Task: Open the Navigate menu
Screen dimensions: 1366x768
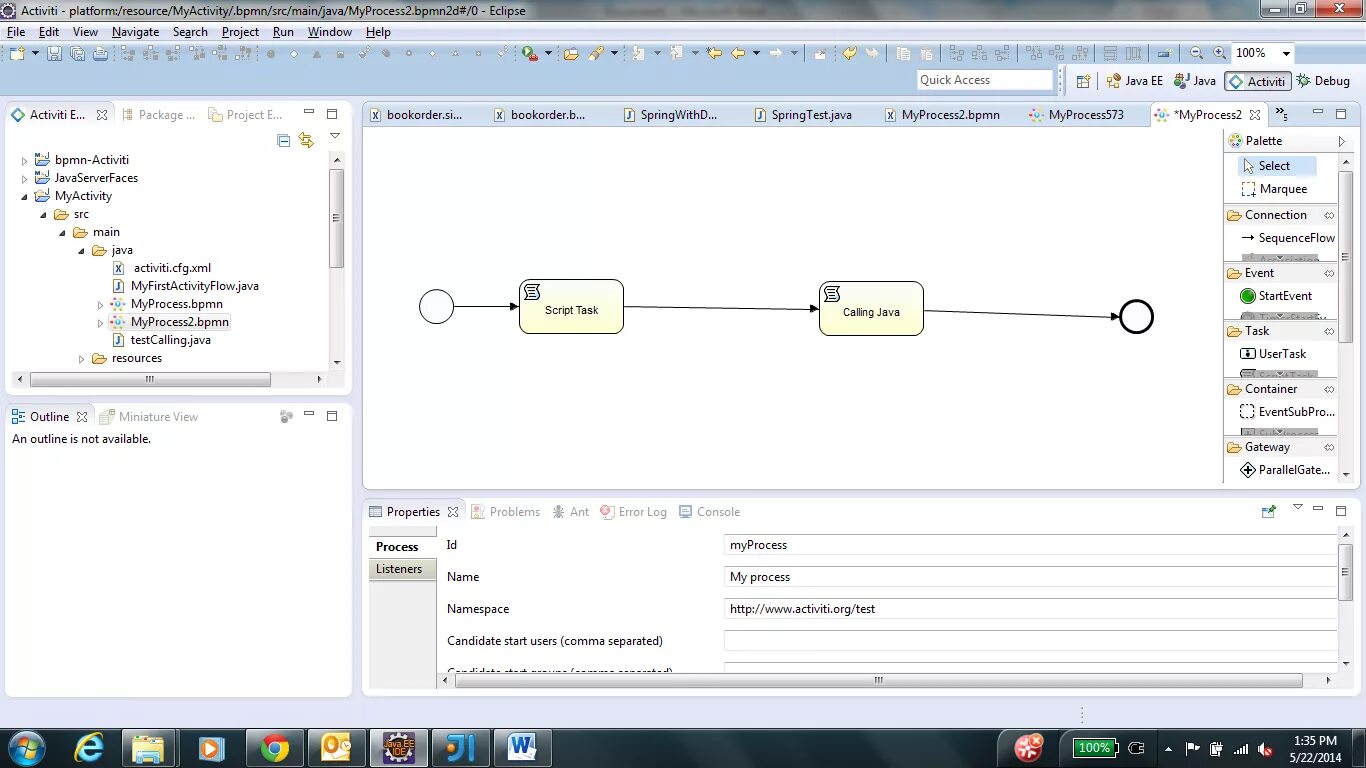Action: [x=135, y=32]
